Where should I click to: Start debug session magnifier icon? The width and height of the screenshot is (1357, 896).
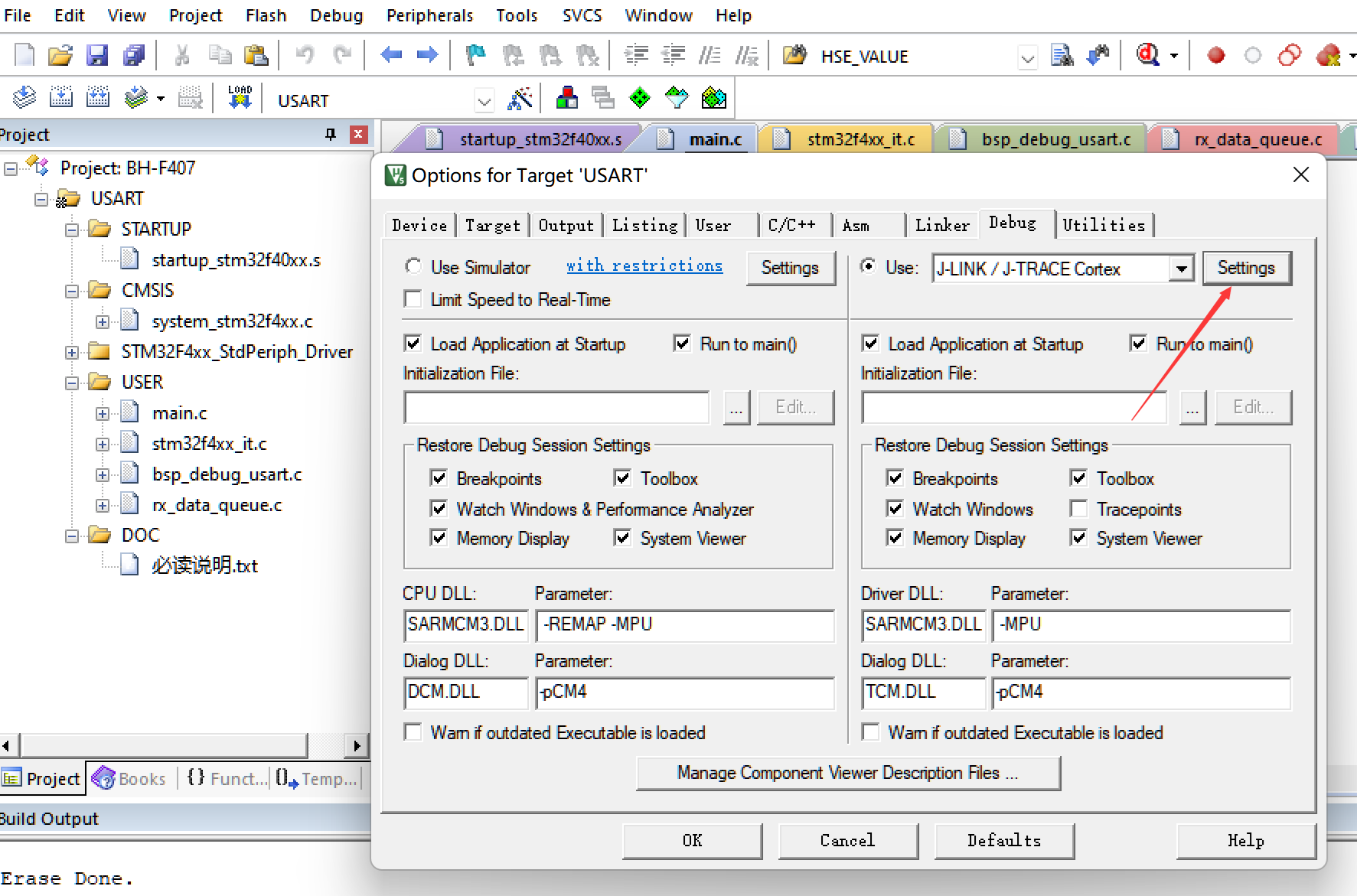[x=1148, y=55]
